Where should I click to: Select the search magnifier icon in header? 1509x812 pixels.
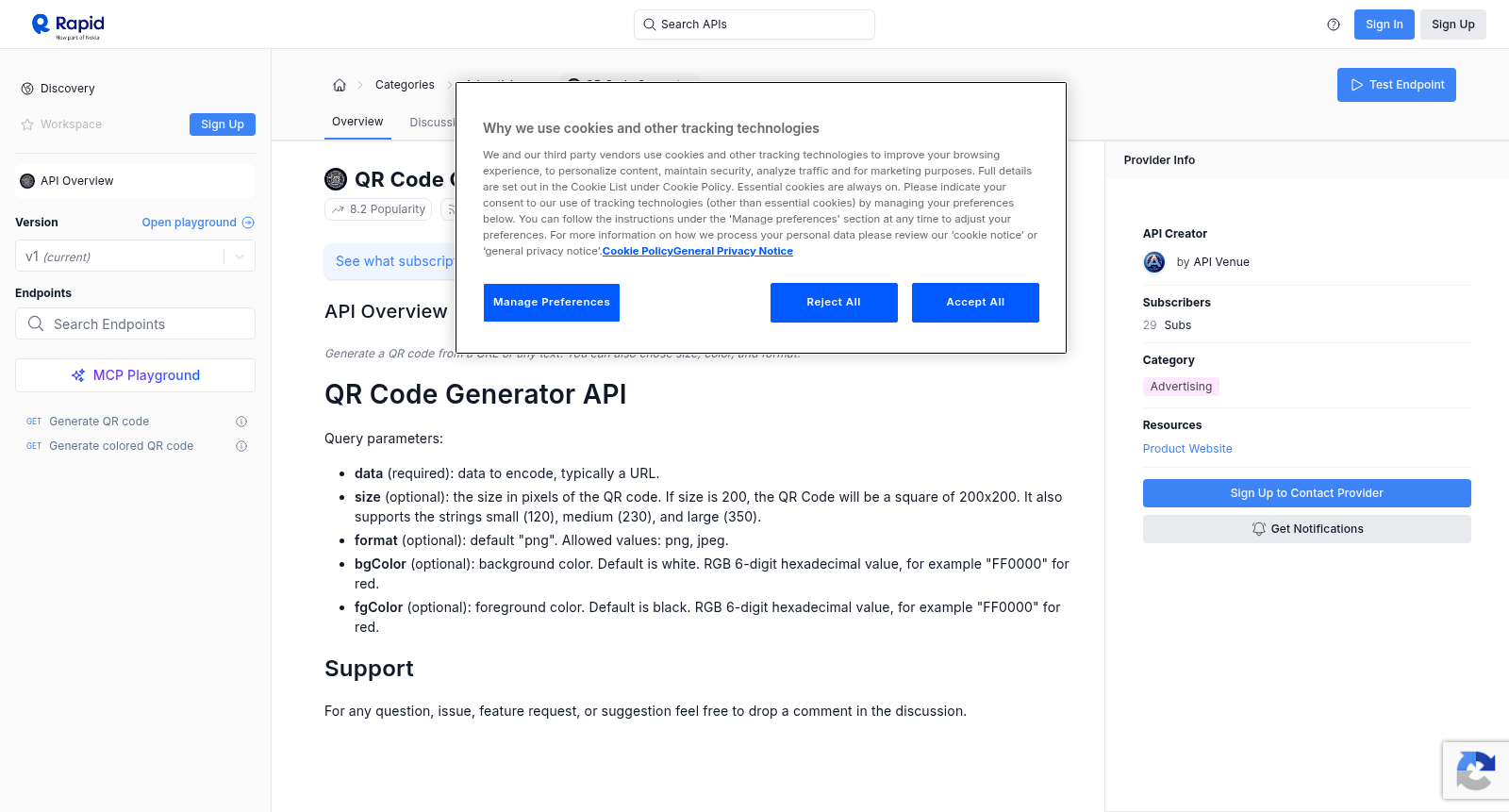650,25
